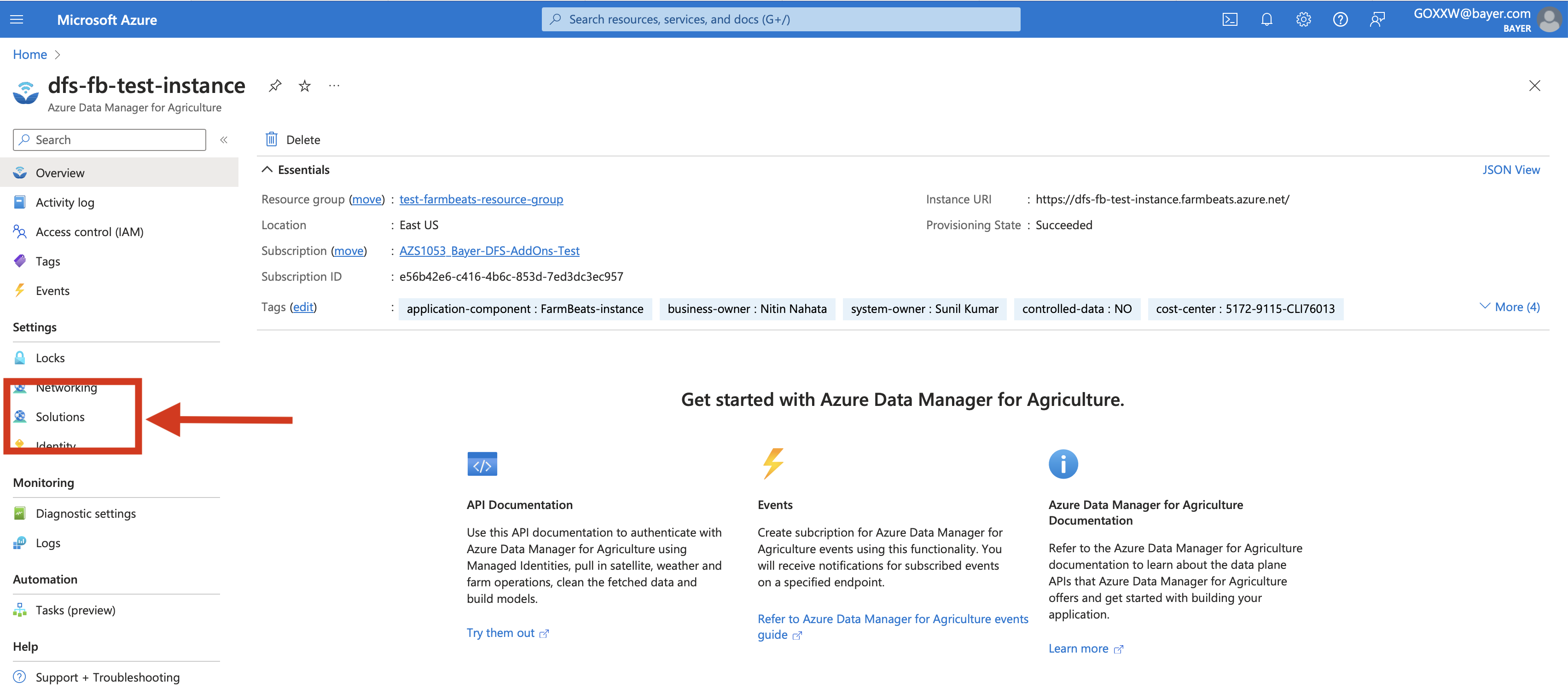Open AZS1053_Bayer-DFS-AddOns-Test subscription
The image size is (1568, 694).
point(489,251)
